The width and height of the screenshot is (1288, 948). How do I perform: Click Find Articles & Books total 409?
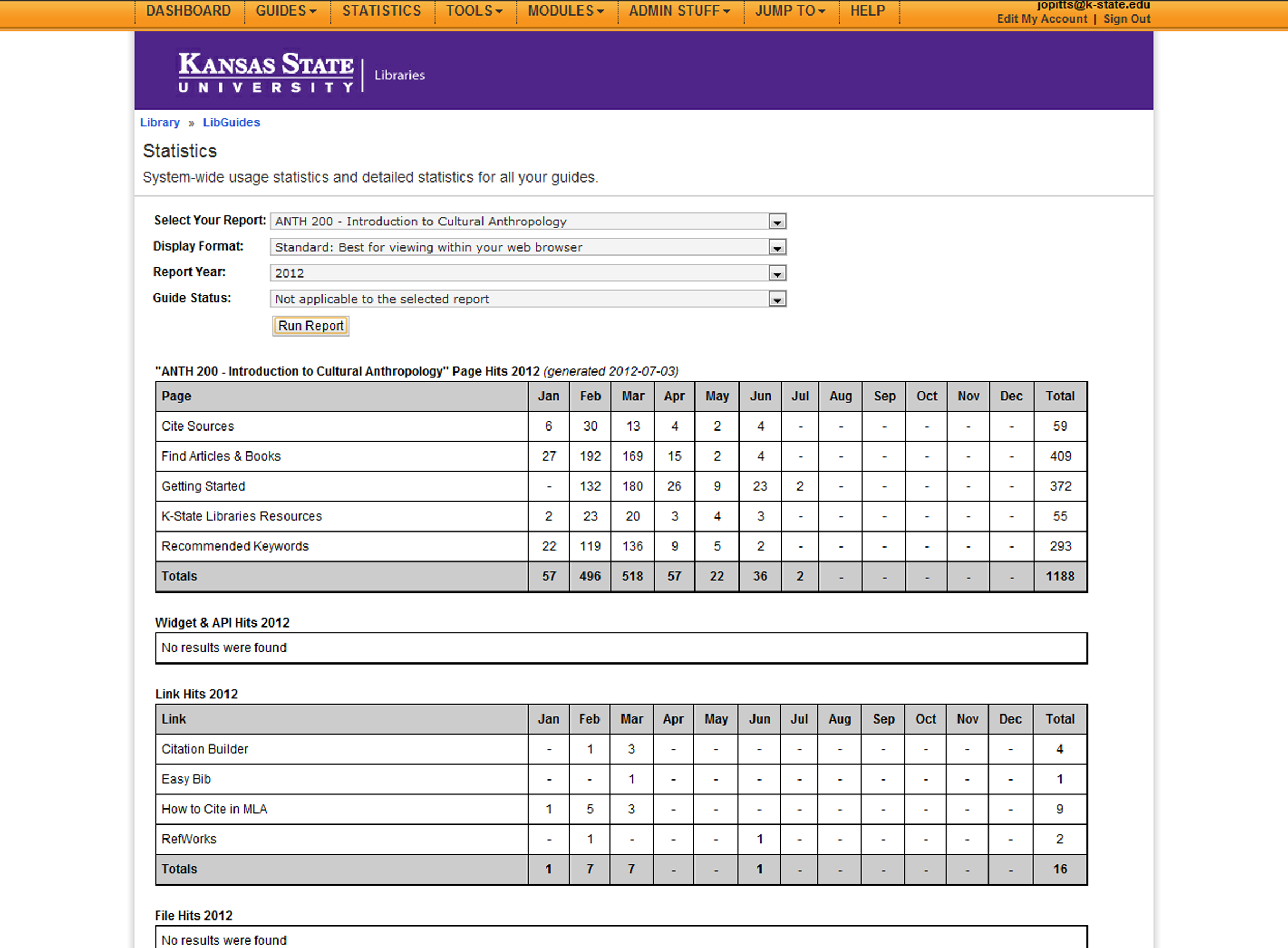1060,456
